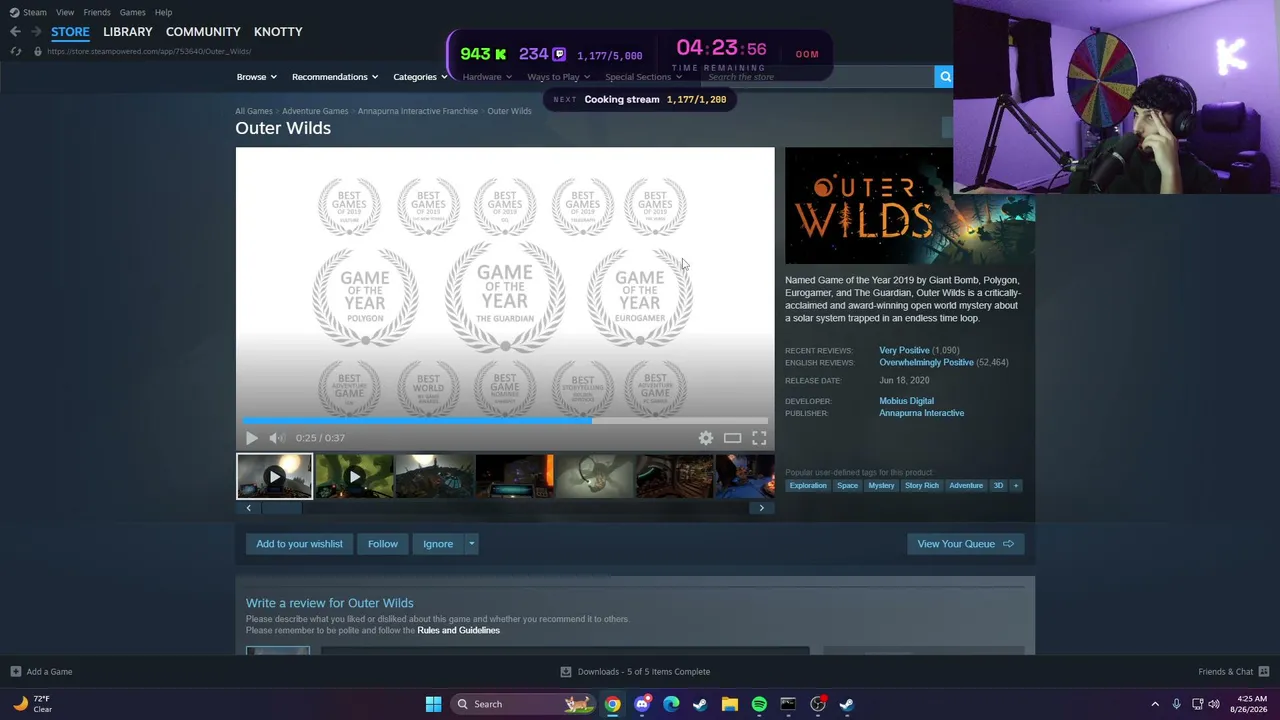Open the Mobius Digital developer link

906,401
